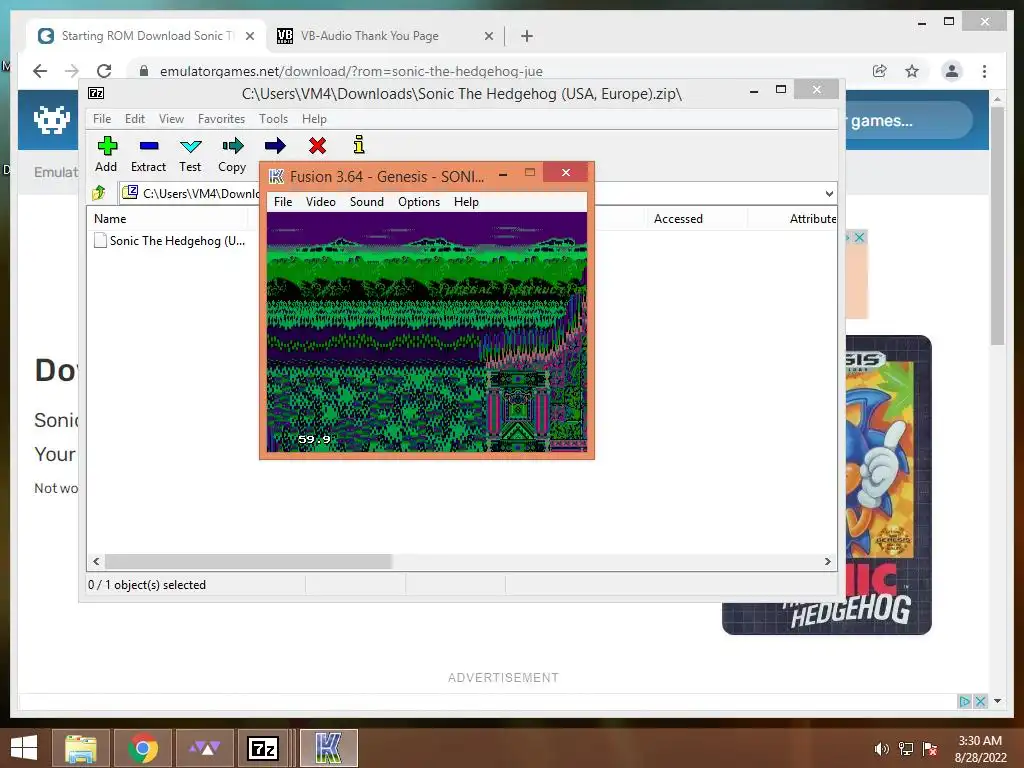Image resolution: width=1024 pixels, height=768 pixels.
Task: Open the Edit menu in 7-Zip
Action: [x=135, y=119]
